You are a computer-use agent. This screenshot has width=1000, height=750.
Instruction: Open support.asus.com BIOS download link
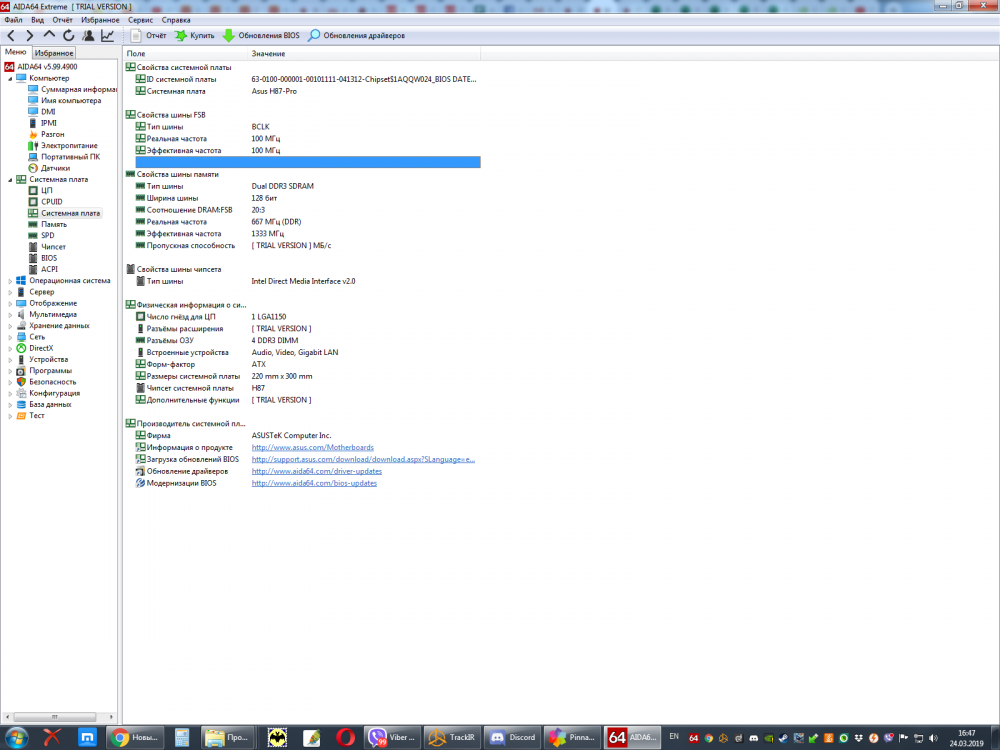[363, 459]
